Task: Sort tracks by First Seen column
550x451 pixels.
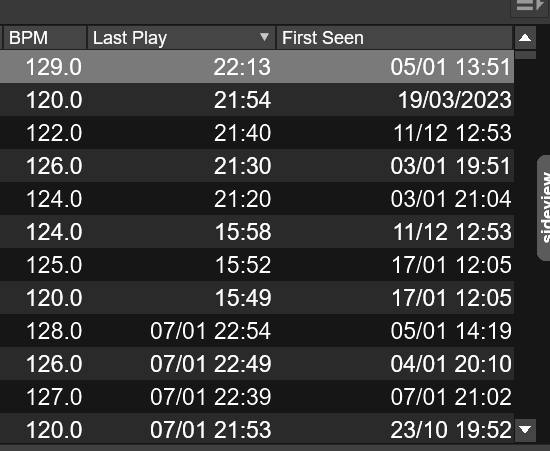Action: point(394,38)
